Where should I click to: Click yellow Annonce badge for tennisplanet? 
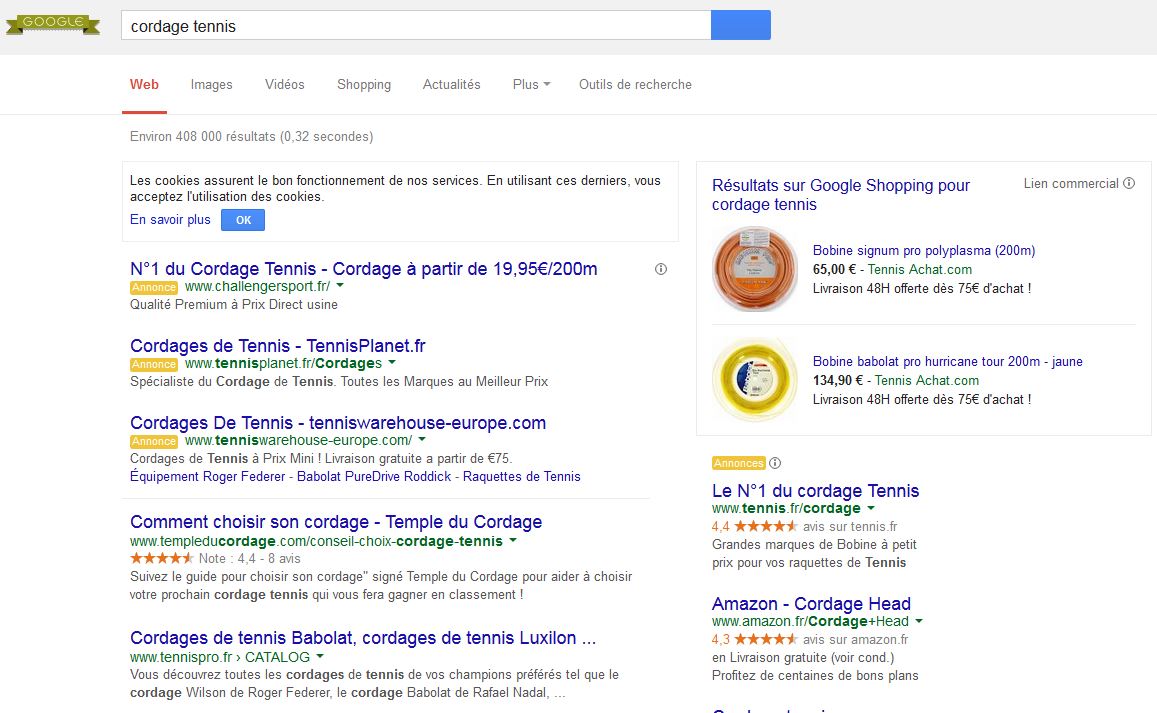(153, 364)
